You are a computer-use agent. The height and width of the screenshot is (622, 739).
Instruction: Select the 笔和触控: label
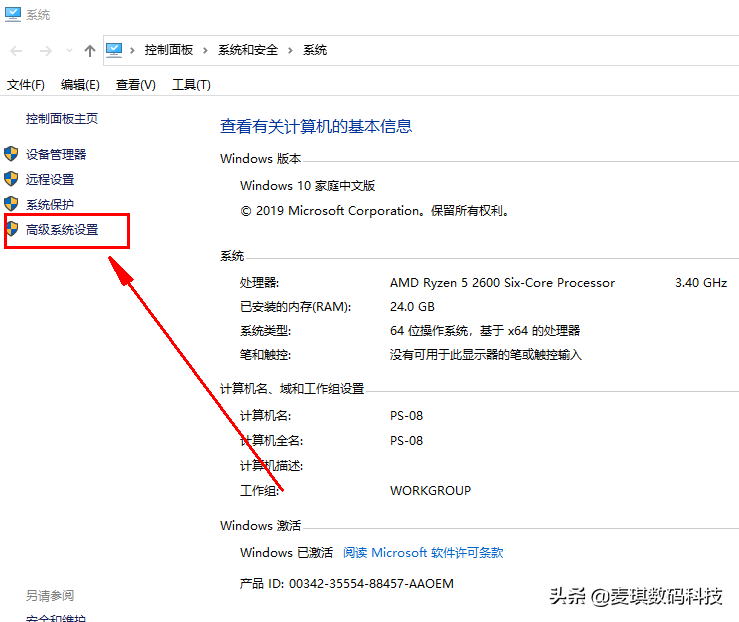[265, 355]
